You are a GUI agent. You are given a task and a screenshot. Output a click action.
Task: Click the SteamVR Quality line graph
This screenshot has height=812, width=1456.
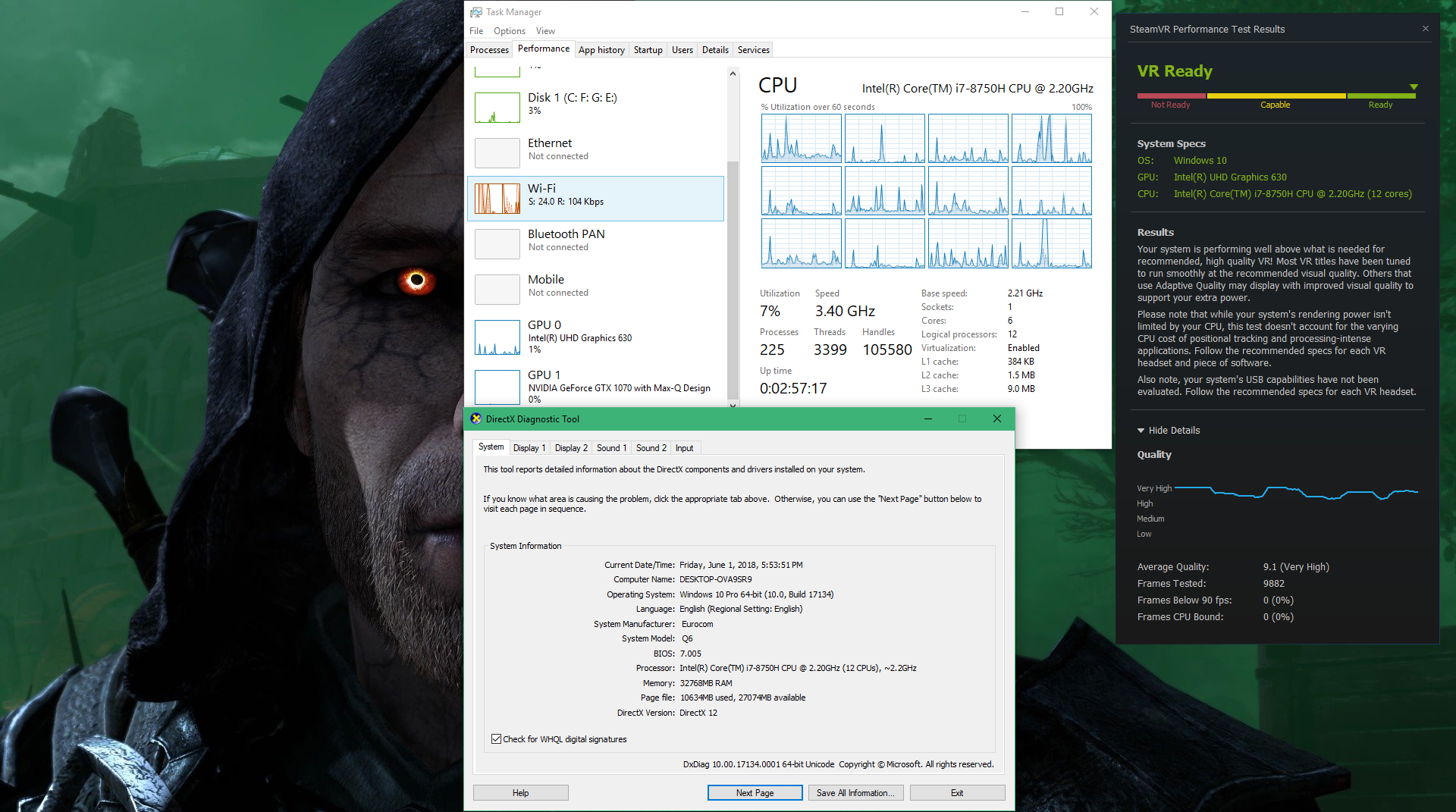tap(1296, 492)
